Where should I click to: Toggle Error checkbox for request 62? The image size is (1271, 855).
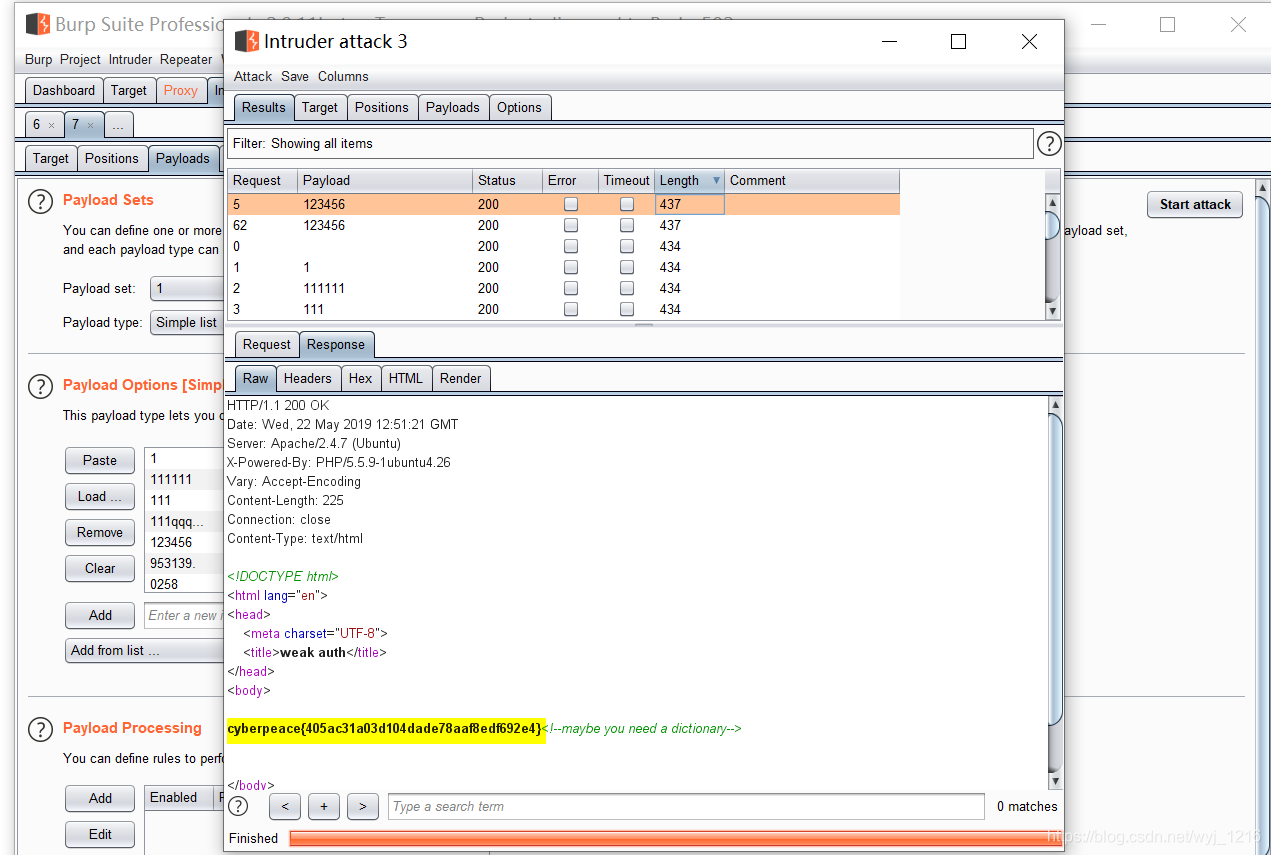pyautogui.click(x=571, y=225)
